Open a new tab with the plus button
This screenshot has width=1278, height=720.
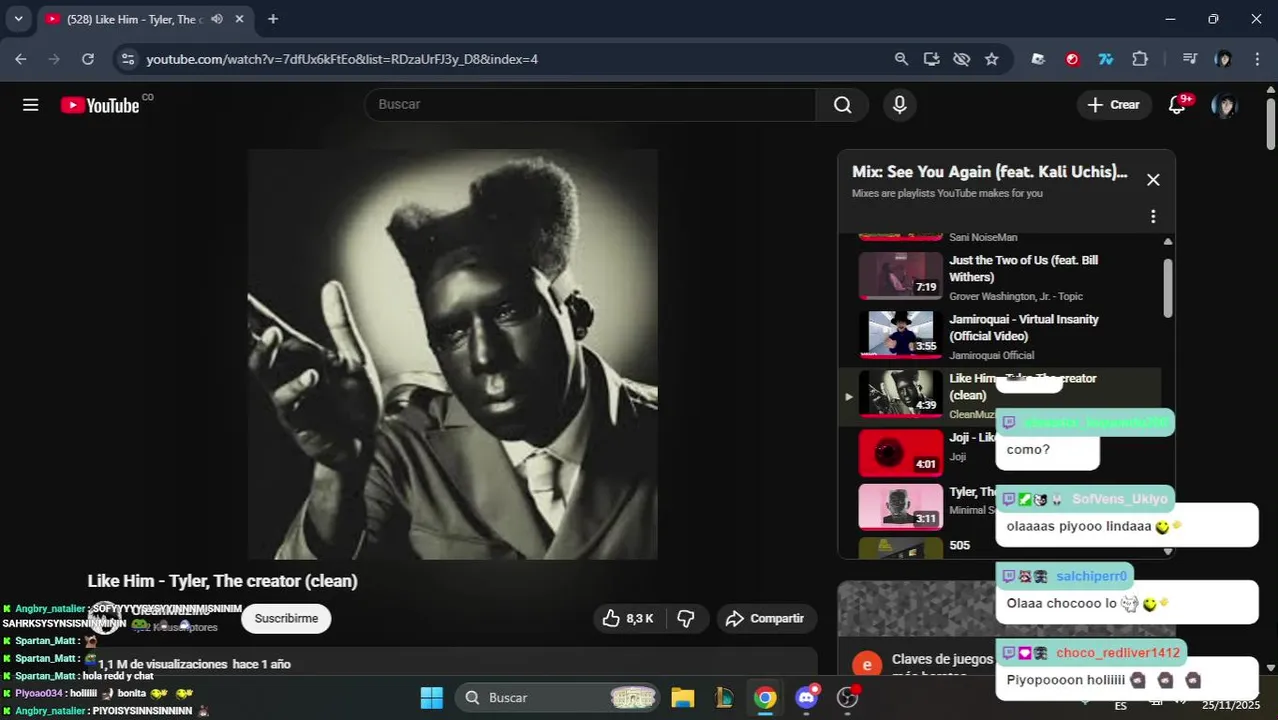273,19
